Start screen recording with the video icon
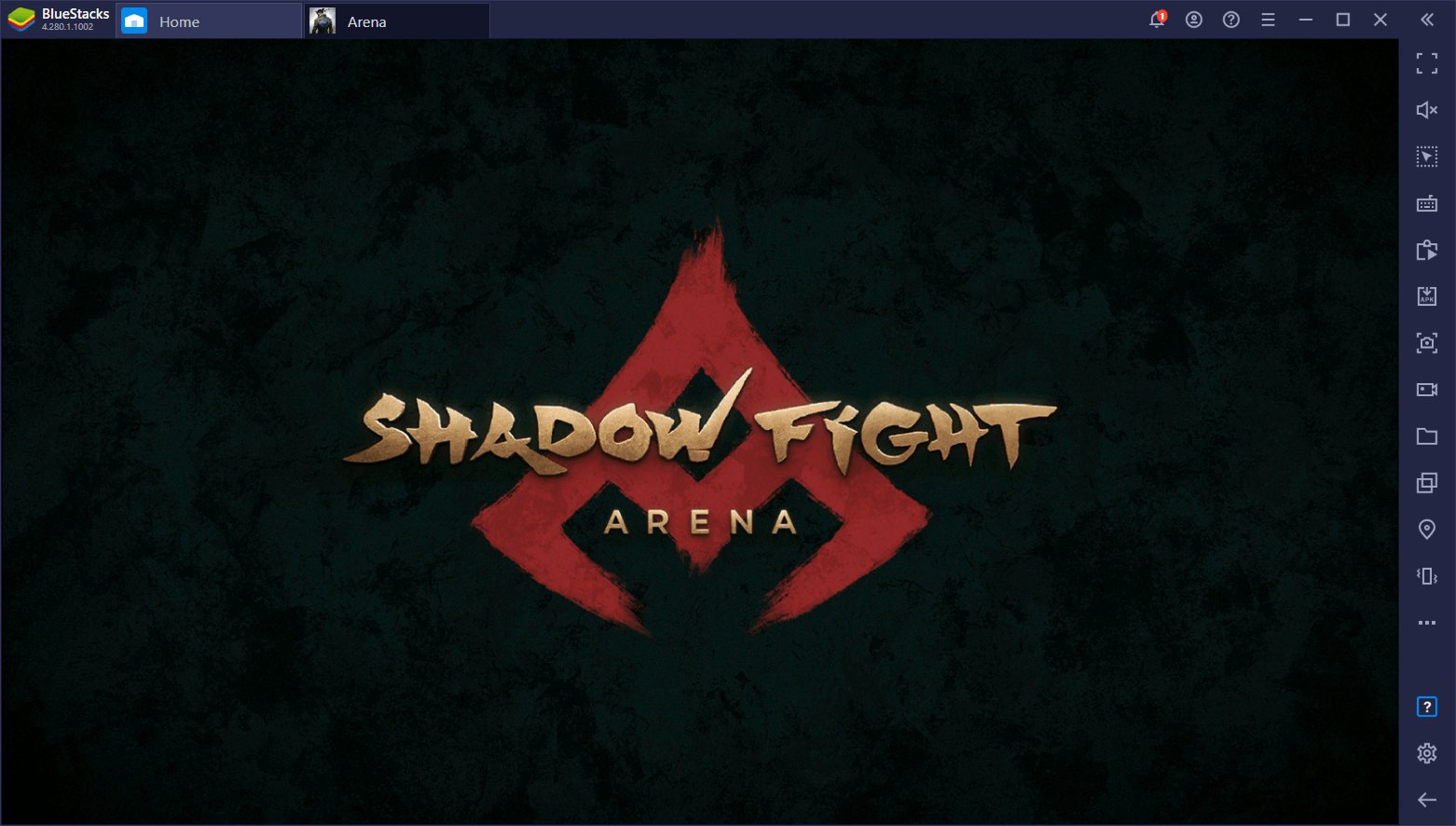This screenshot has width=1456, height=826. pyautogui.click(x=1427, y=390)
